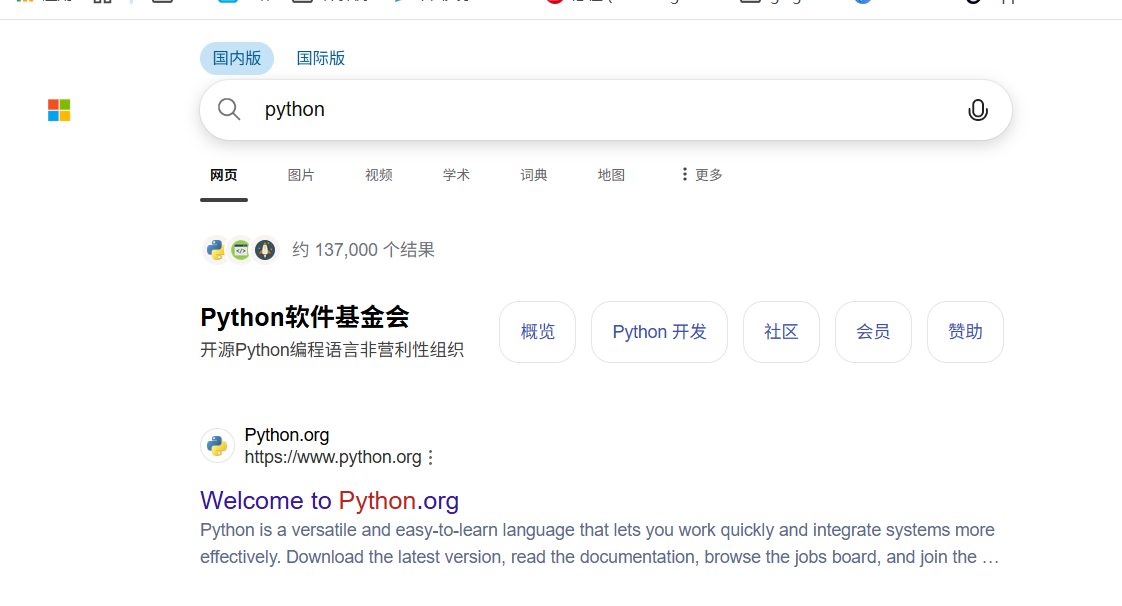Click the Microsoft logo icon
Image resolution: width=1122 pixels, height=606 pixels.
[59, 110]
